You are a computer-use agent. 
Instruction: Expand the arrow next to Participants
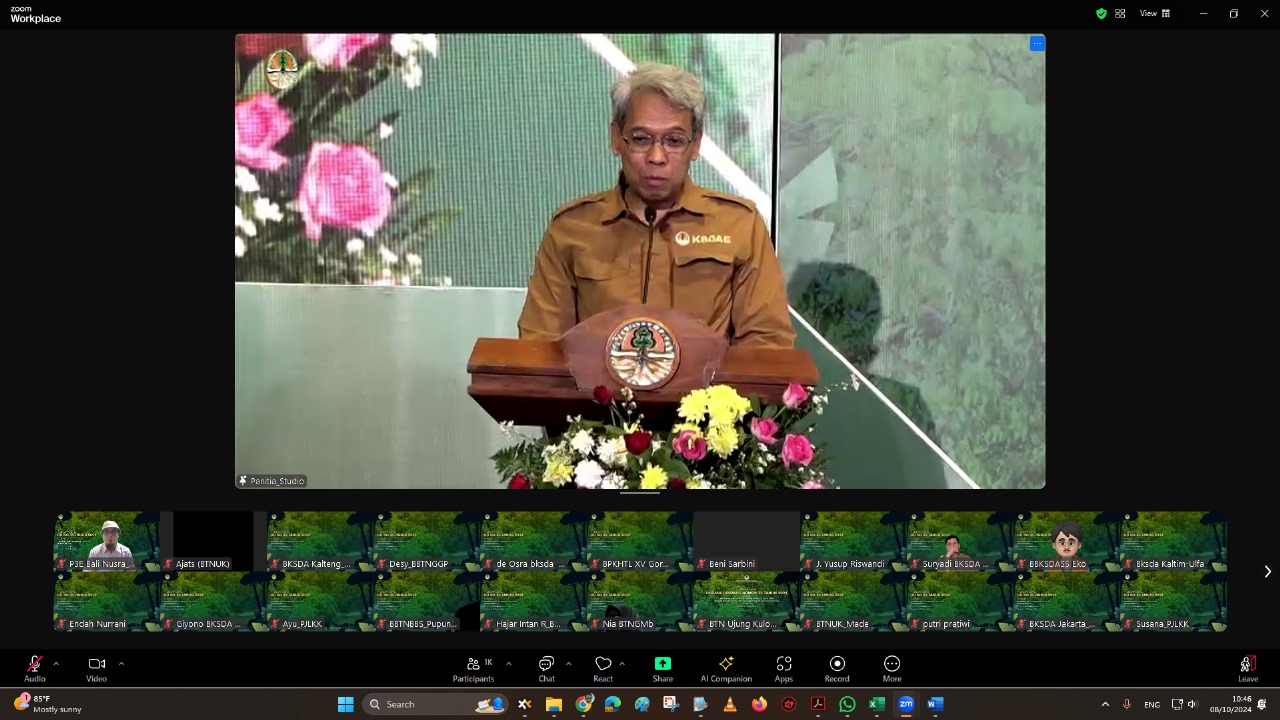(508, 663)
